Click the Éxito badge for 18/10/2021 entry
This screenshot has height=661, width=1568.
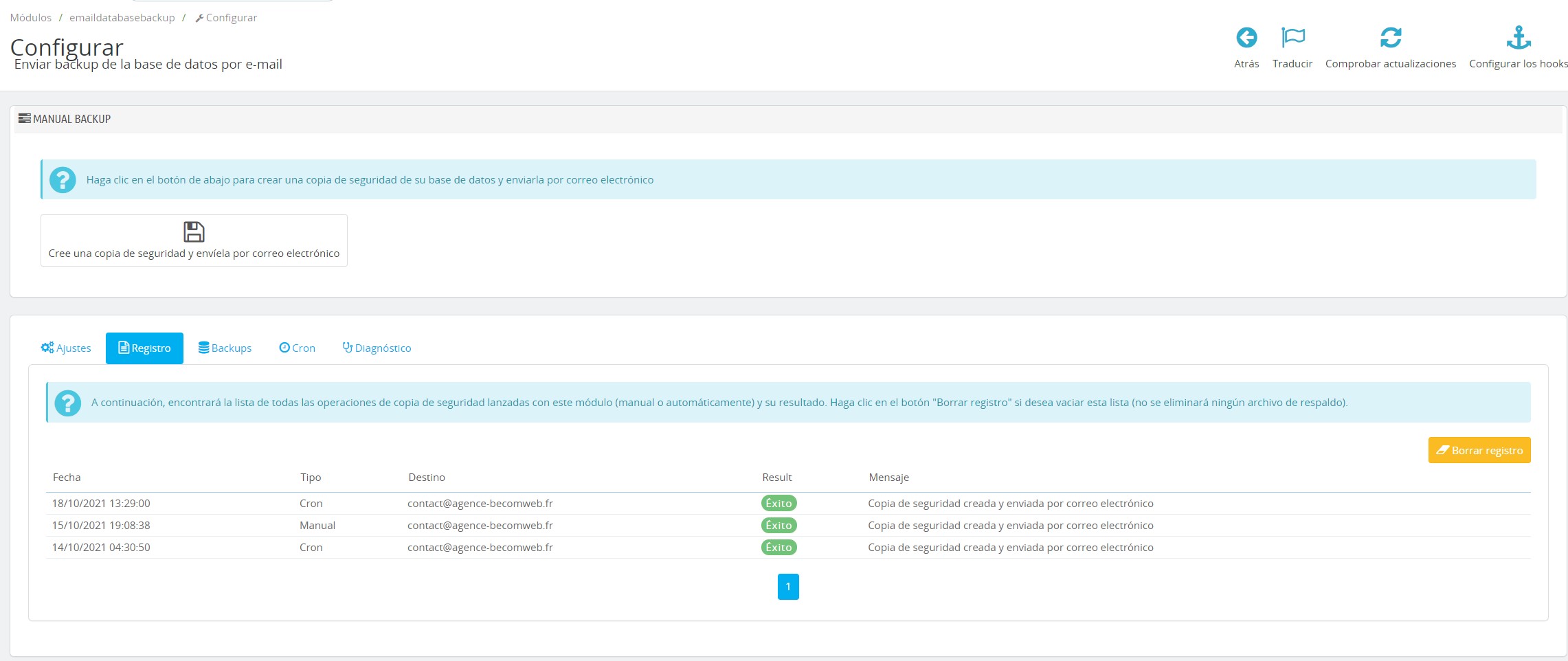[779, 504]
